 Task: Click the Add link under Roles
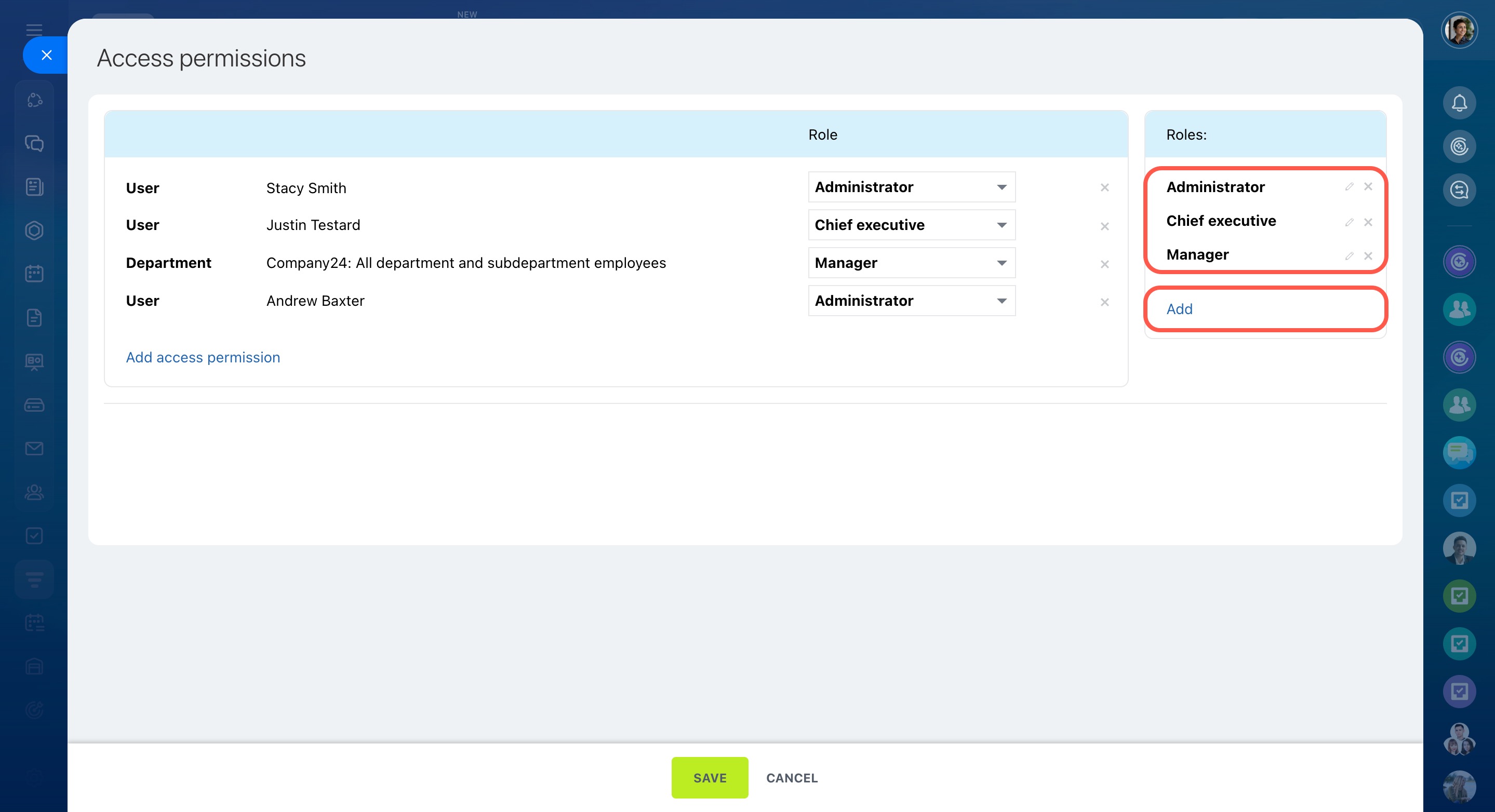pyautogui.click(x=1179, y=309)
